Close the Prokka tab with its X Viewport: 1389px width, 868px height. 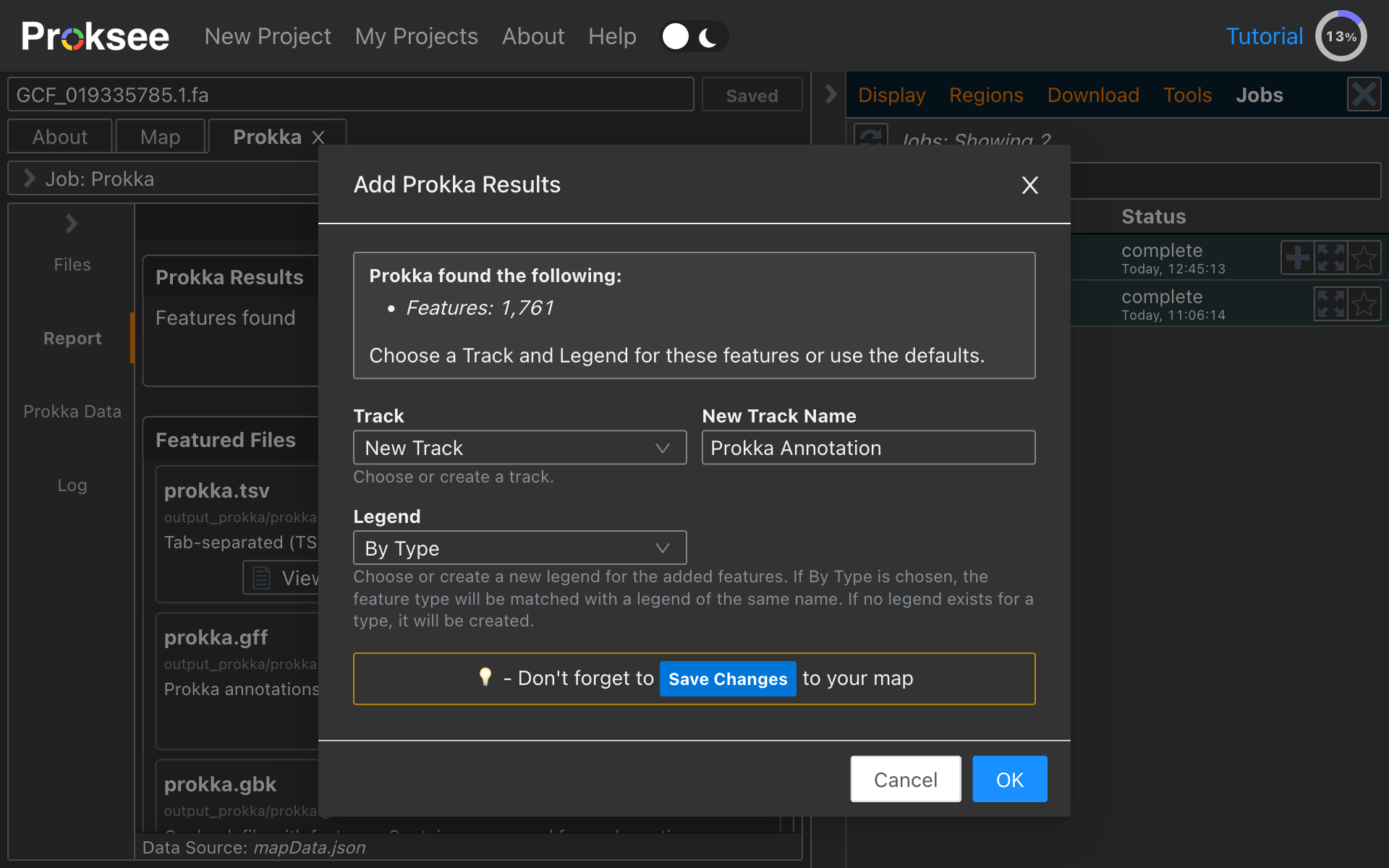click(x=318, y=137)
